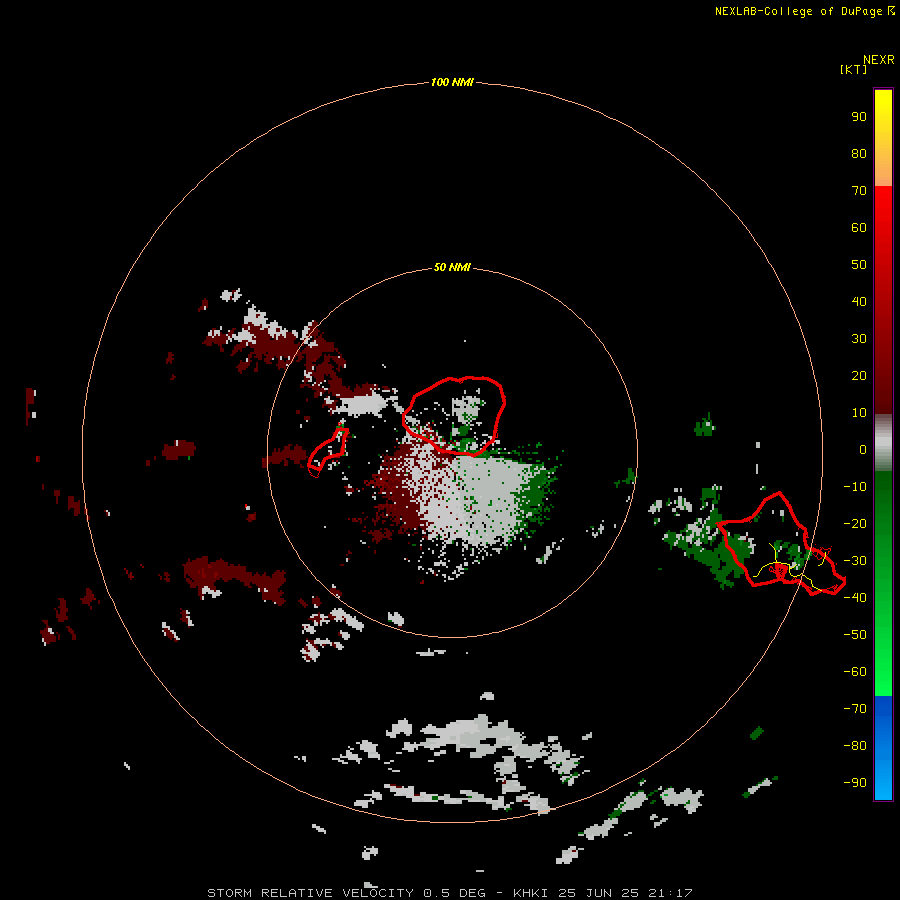This screenshot has height=900, width=900.
Task: Click the 30 value on velocity scale
Action: coord(859,339)
